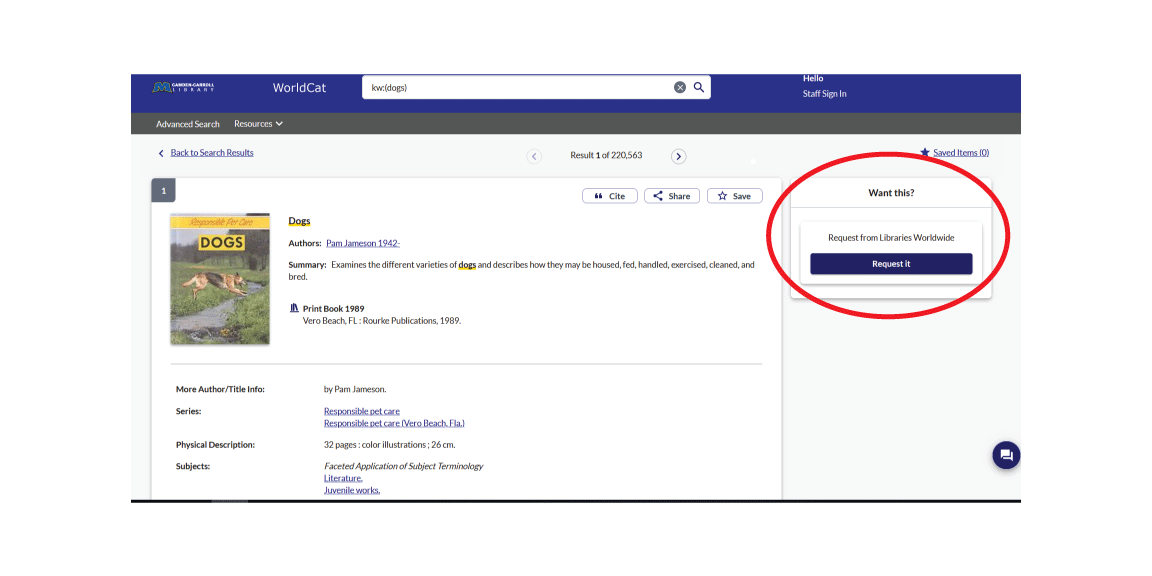Click the by Pam Jameson. text

355,389
